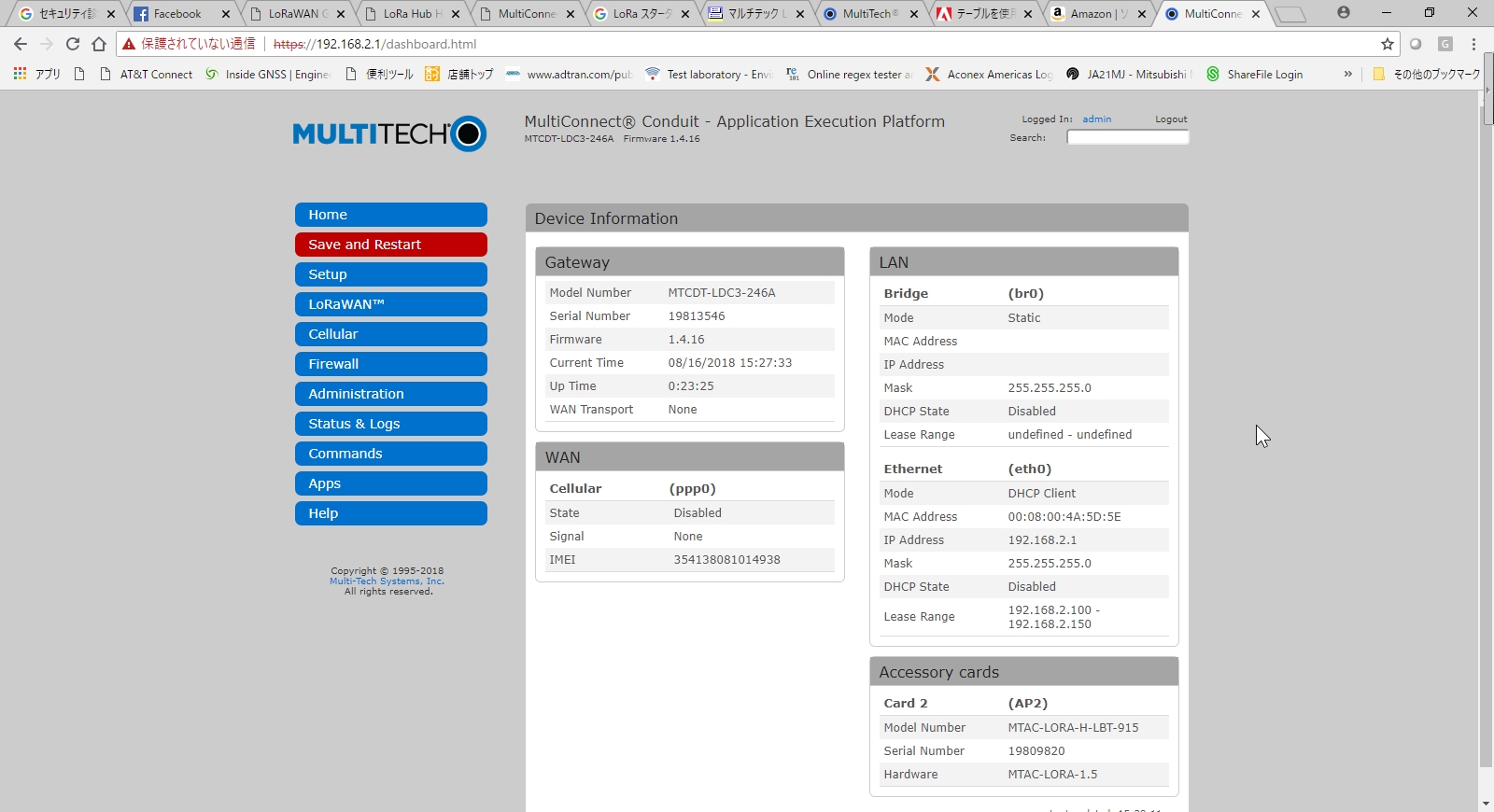1494x812 pixels.
Task: Focus the Search input field
Action: point(1127,137)
